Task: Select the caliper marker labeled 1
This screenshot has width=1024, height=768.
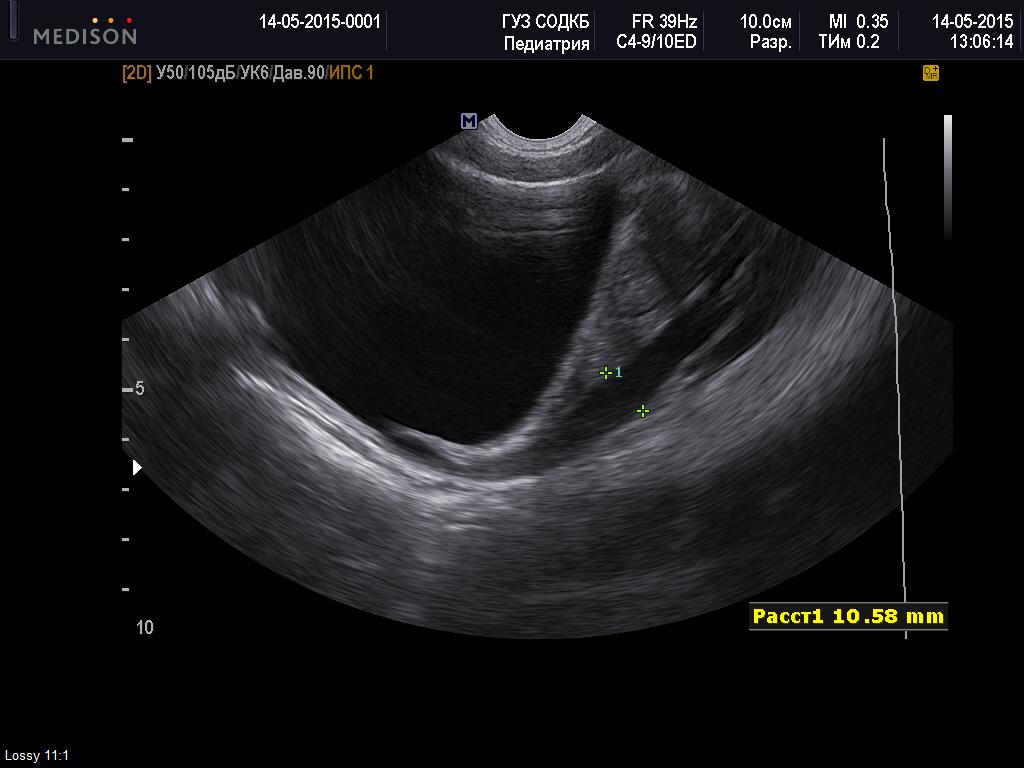Action: [x=605, y=373]
